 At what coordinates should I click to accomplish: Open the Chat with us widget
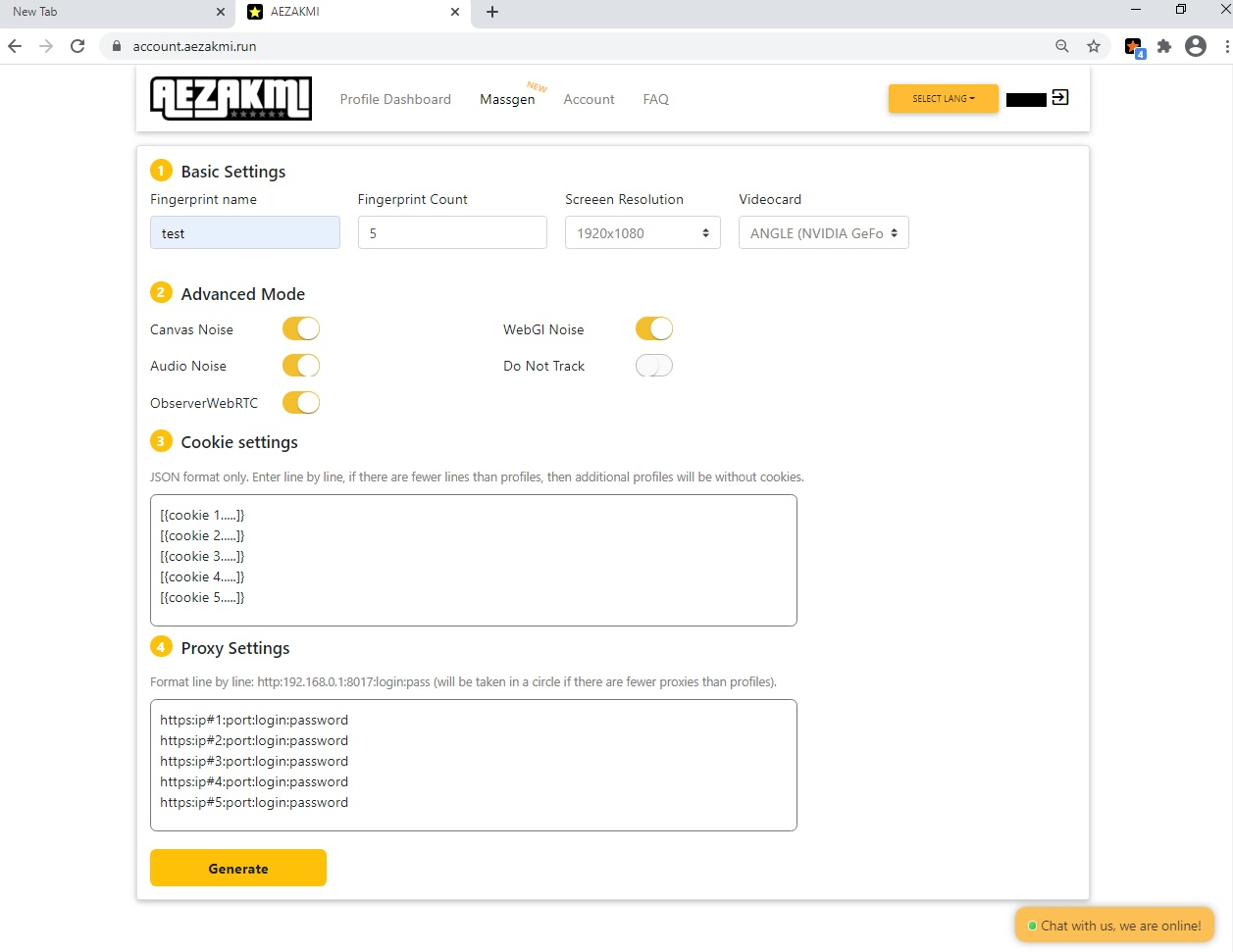(1114, 925)
